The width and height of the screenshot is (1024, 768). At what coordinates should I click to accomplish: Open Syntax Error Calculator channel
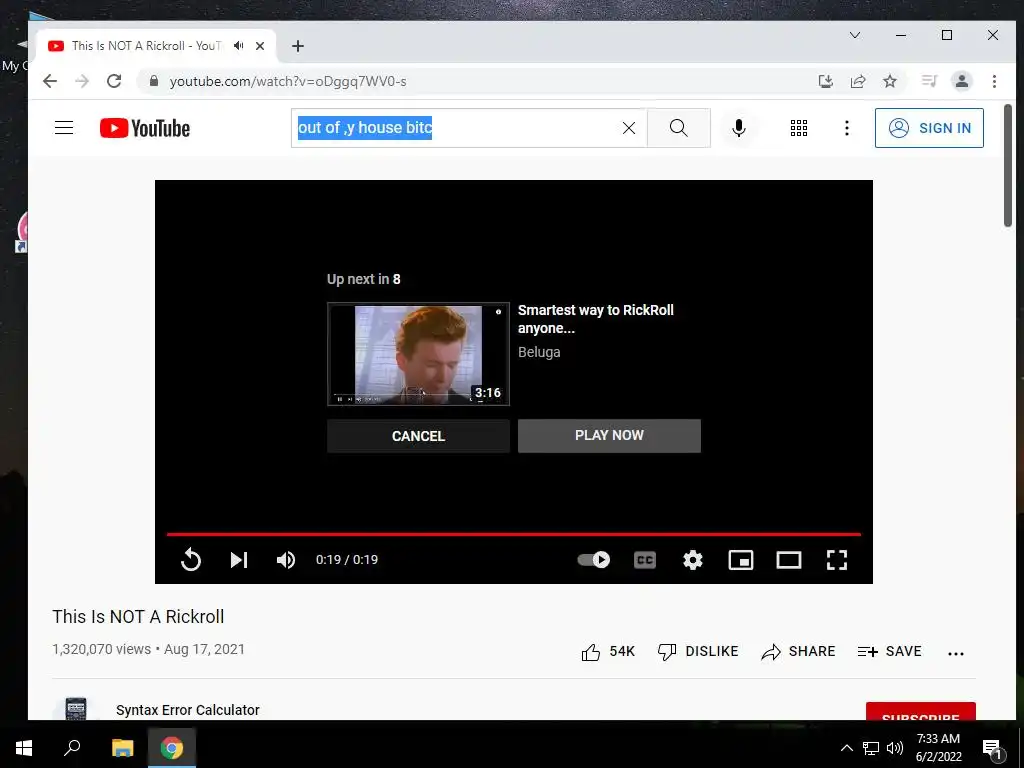(187, 710)
